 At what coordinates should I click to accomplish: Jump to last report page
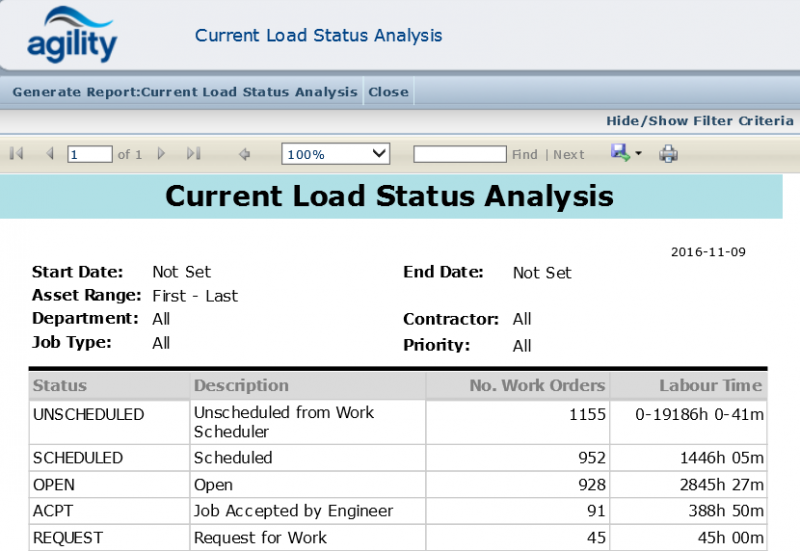194,154
